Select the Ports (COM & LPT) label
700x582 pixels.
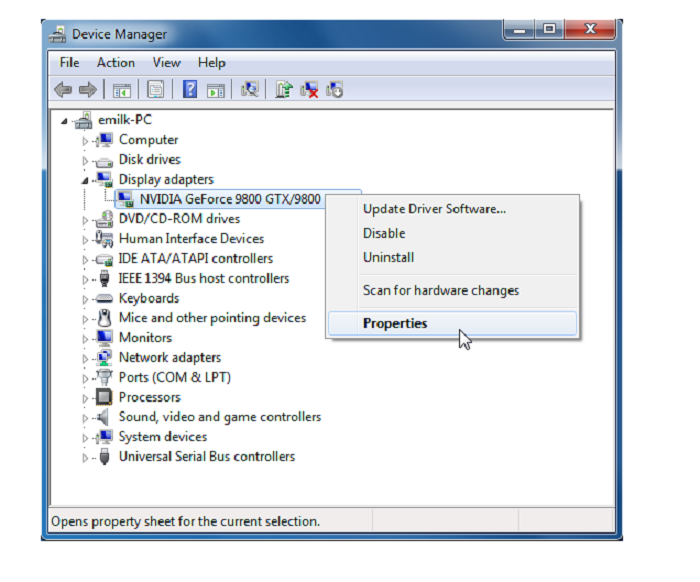click(175, 378)
